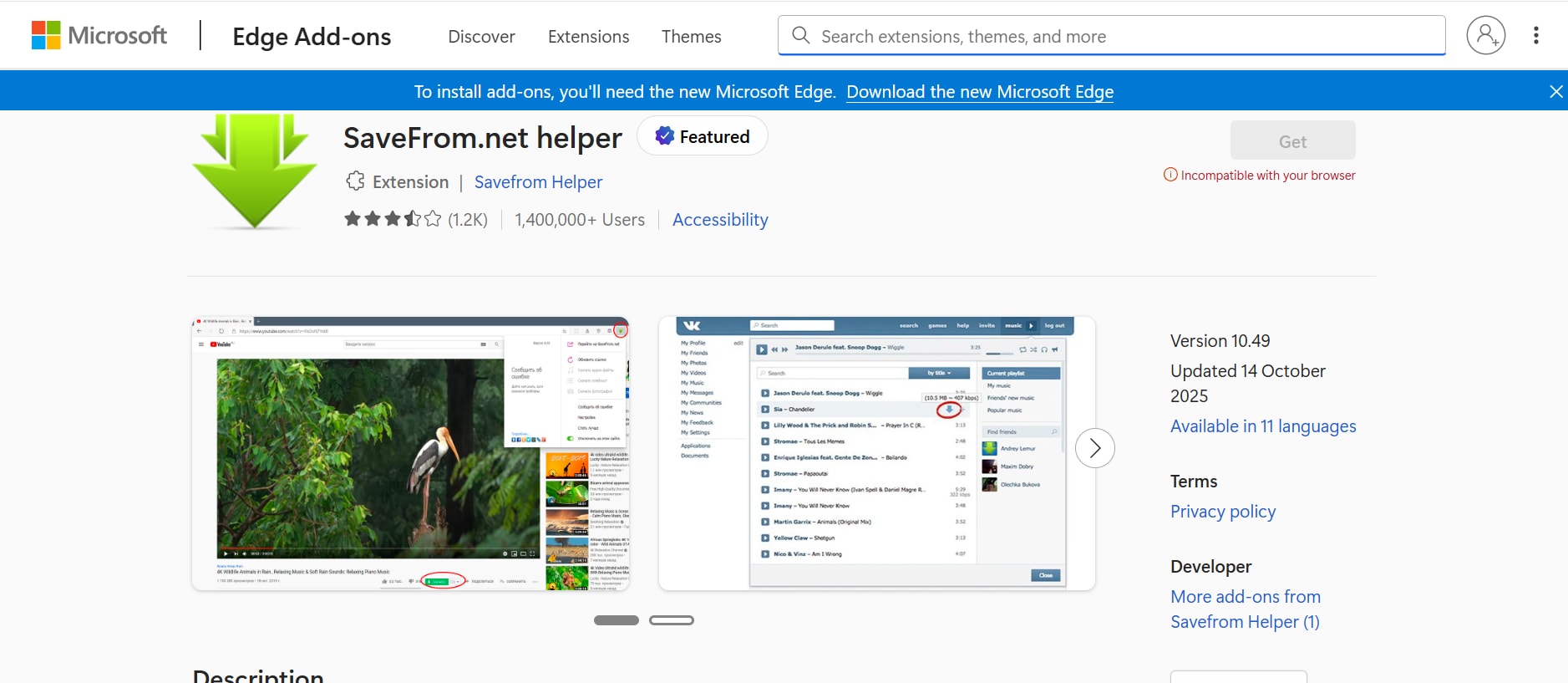Click the 1,400,000+ Users text

580,220
